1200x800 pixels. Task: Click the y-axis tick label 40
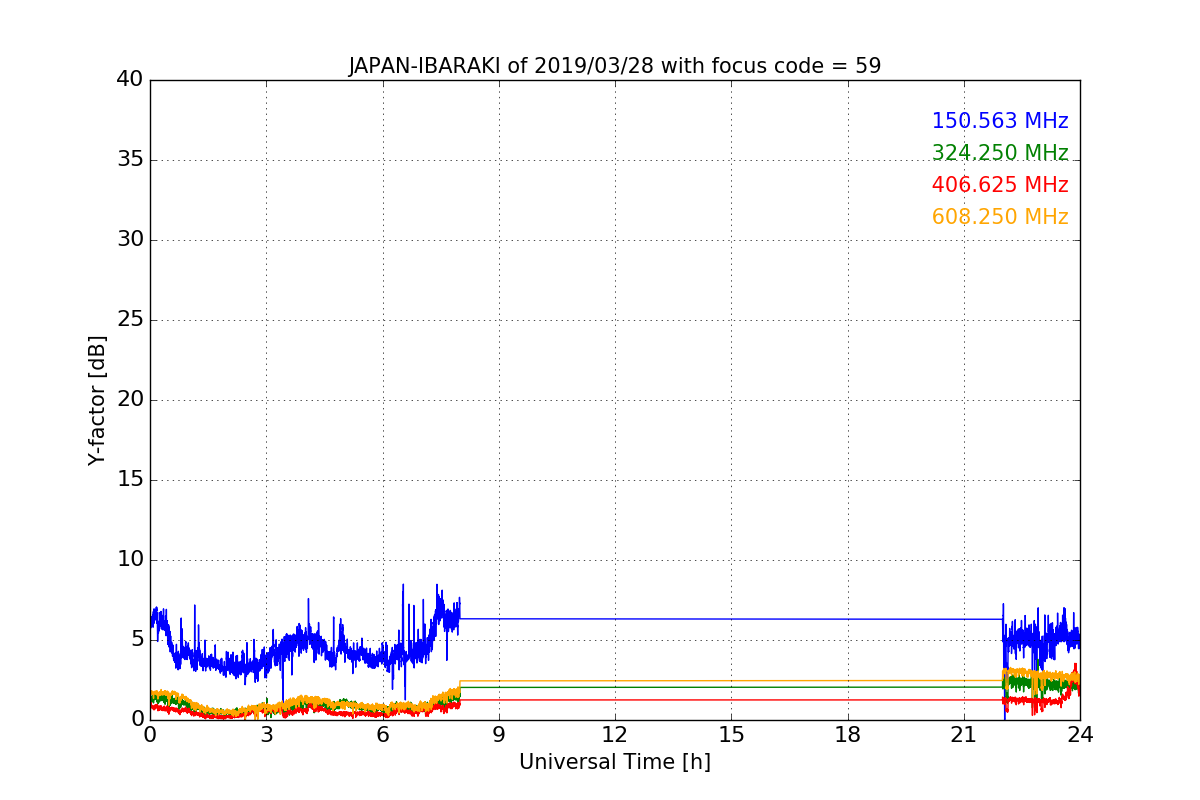130,80
